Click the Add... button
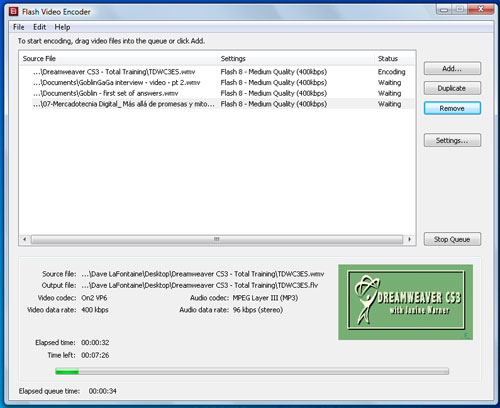The width and height of the screenshot is (500, 408). tap(452, 68)
